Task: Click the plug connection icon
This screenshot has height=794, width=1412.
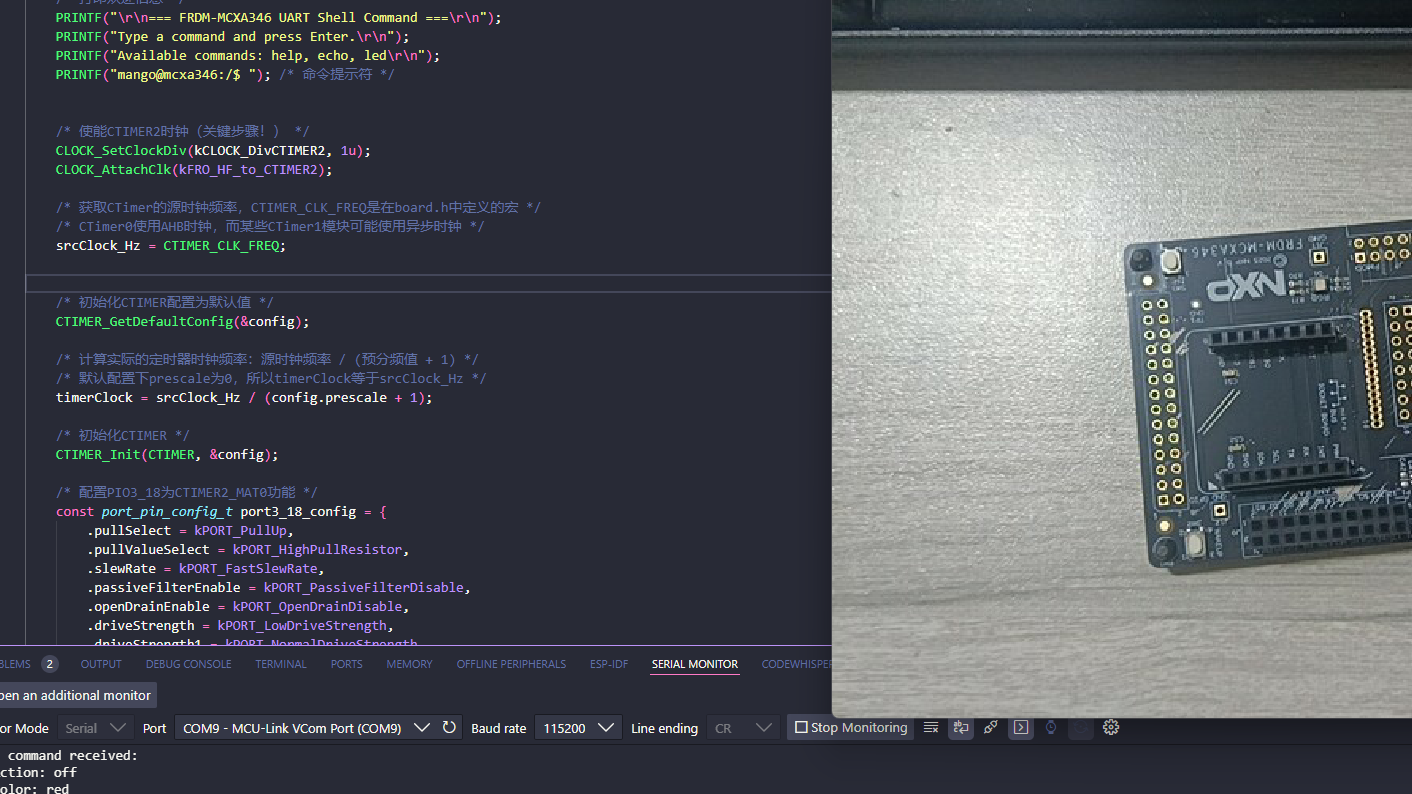Action: 990,728
